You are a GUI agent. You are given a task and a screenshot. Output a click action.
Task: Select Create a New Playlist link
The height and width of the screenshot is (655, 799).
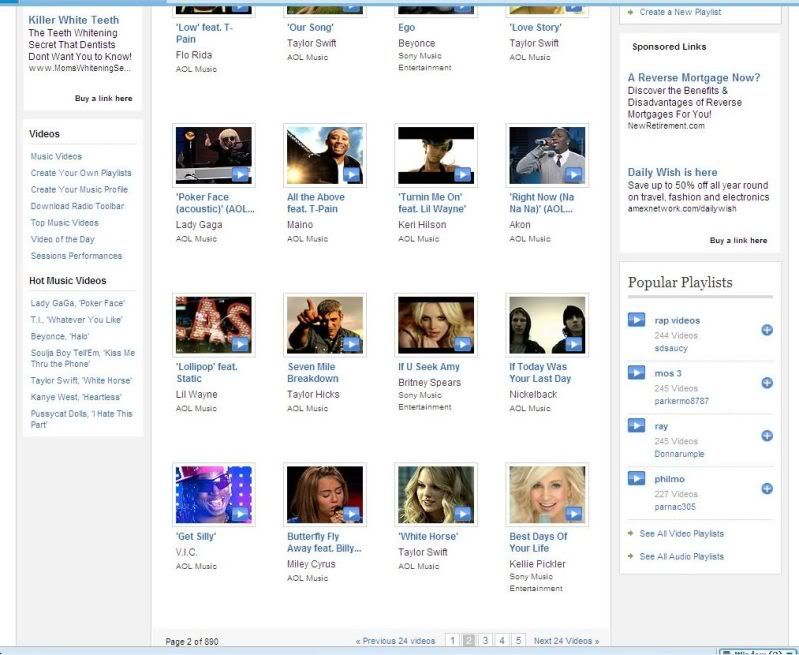[681, 12]
